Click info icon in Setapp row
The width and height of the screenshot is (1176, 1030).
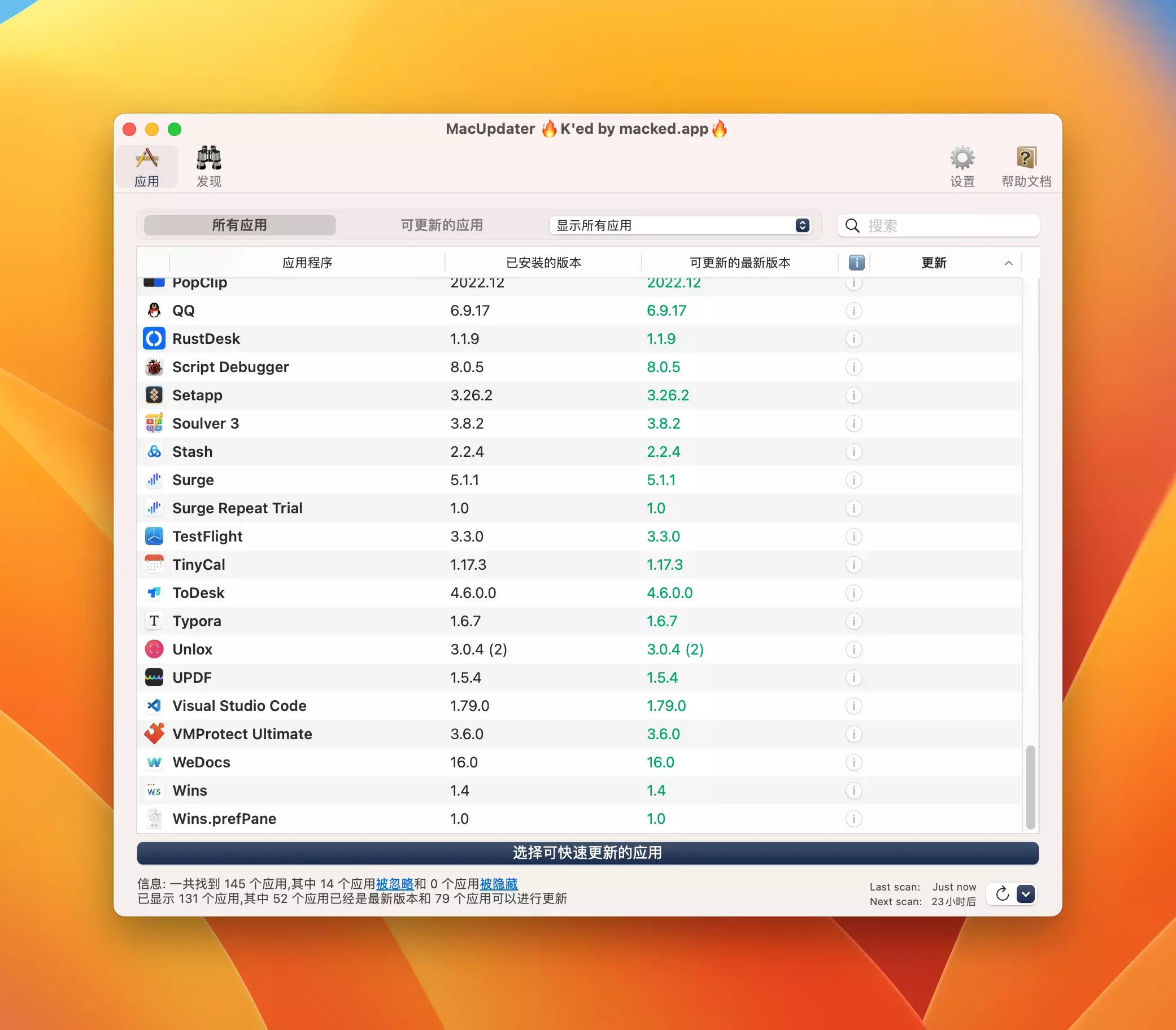tap(853, 395)
